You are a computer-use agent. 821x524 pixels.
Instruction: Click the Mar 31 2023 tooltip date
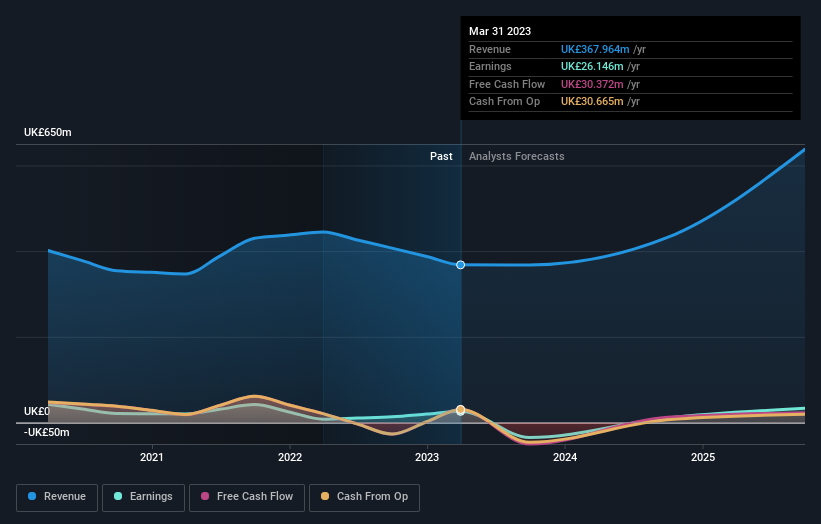[x=500, y=31]
